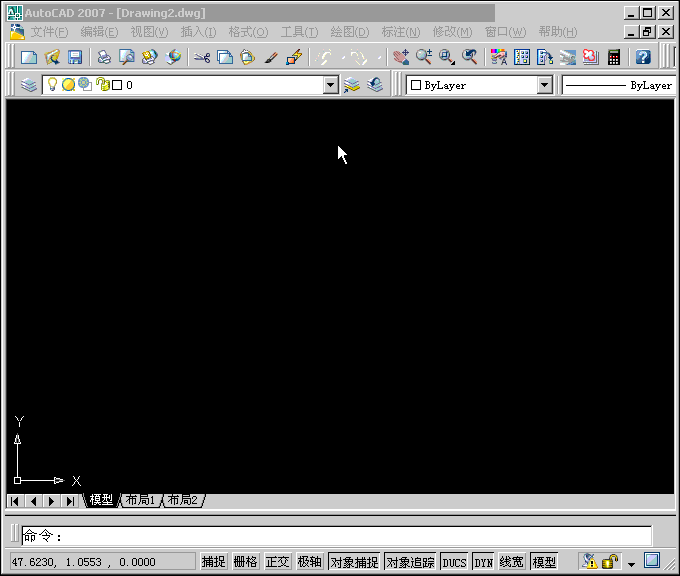Viewport: 680px width, 576px height.
Task: Toggle DUCS dynamic UCS
Action: pyautogui.click(x=454, y=562)
